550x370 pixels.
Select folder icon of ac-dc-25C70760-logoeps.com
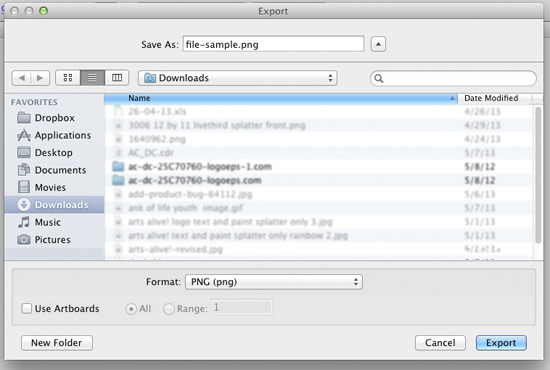118,180
